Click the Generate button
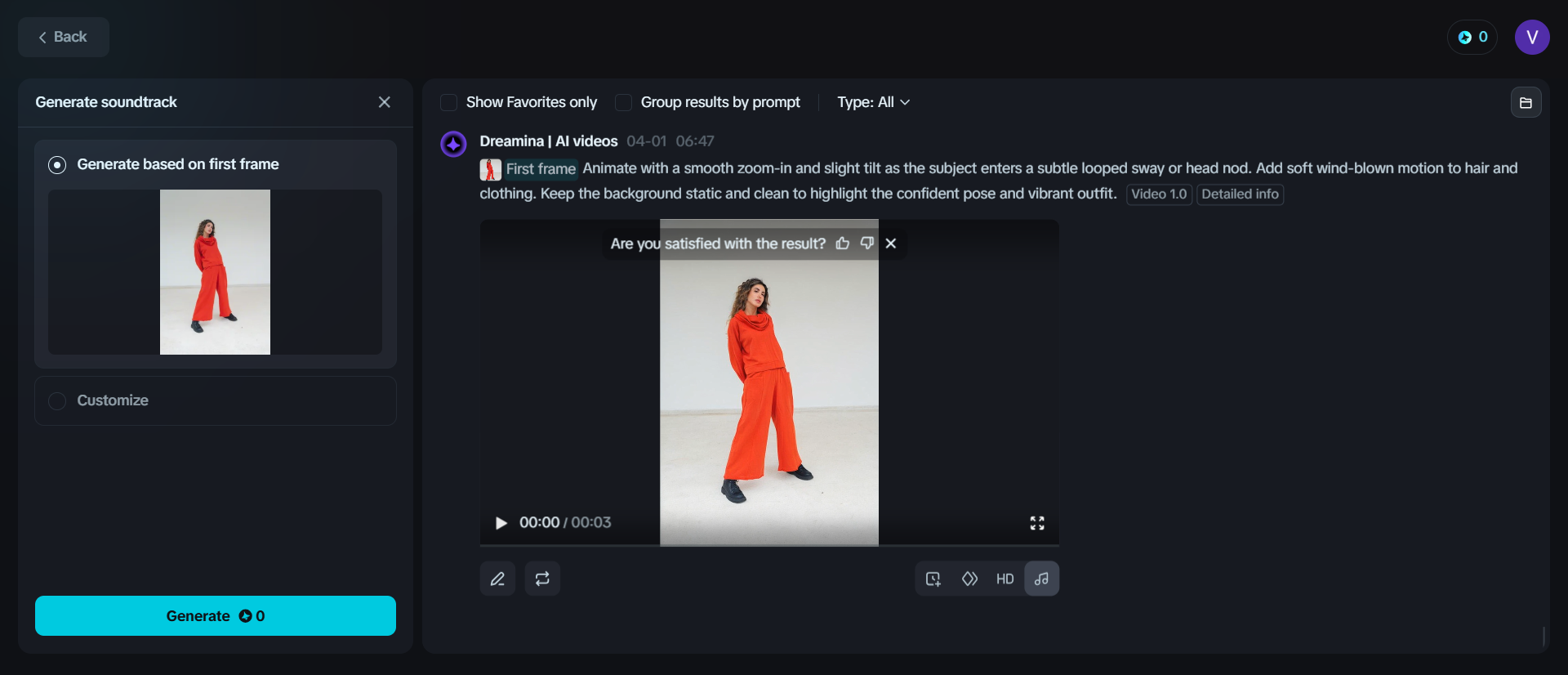Viewport: 1568px width, 675px height. 216,615
